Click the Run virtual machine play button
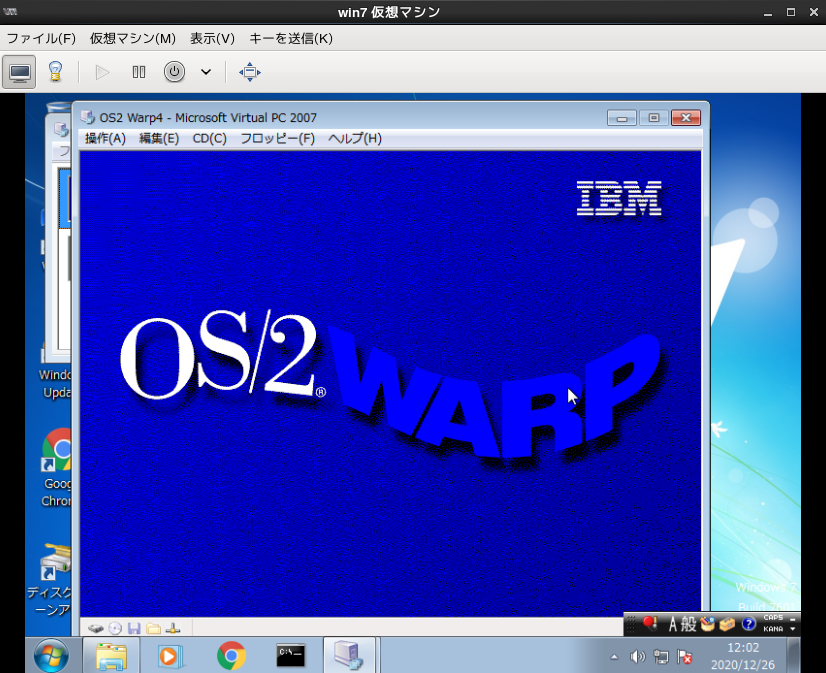This screenshot has width=826, height=673. pos(102,72)
